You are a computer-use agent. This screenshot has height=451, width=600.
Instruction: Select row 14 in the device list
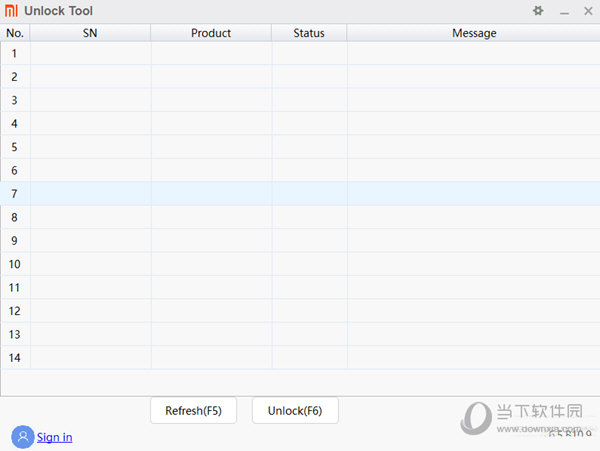pos(300,357)
